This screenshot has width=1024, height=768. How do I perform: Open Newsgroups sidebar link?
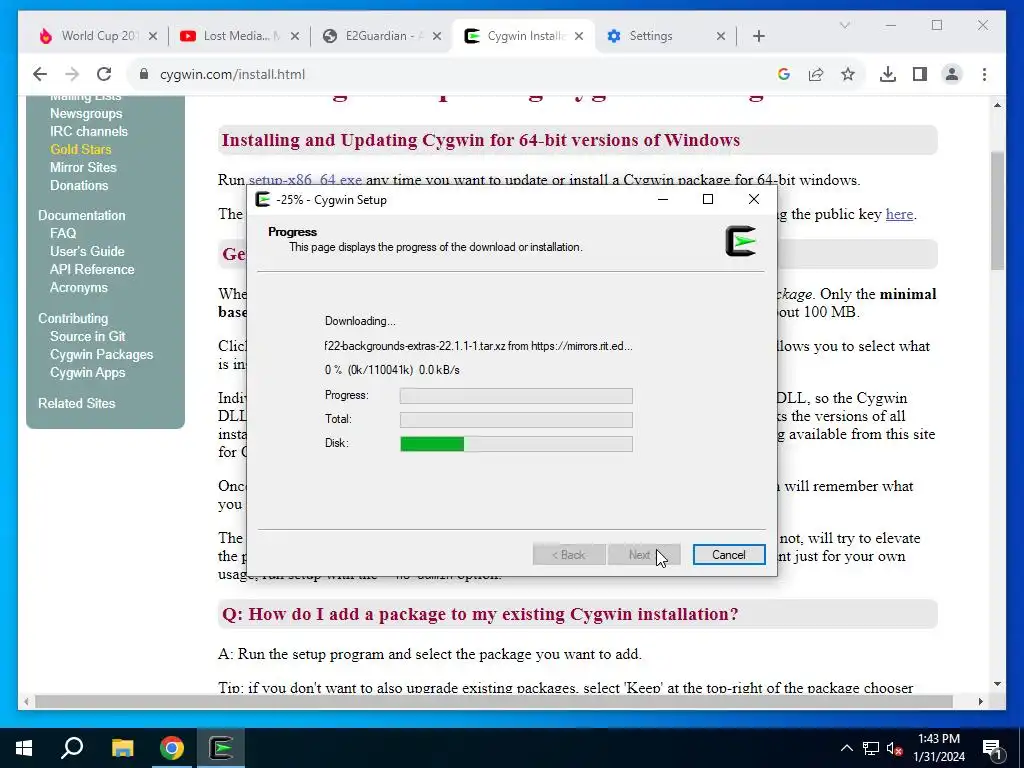point(86,114)
